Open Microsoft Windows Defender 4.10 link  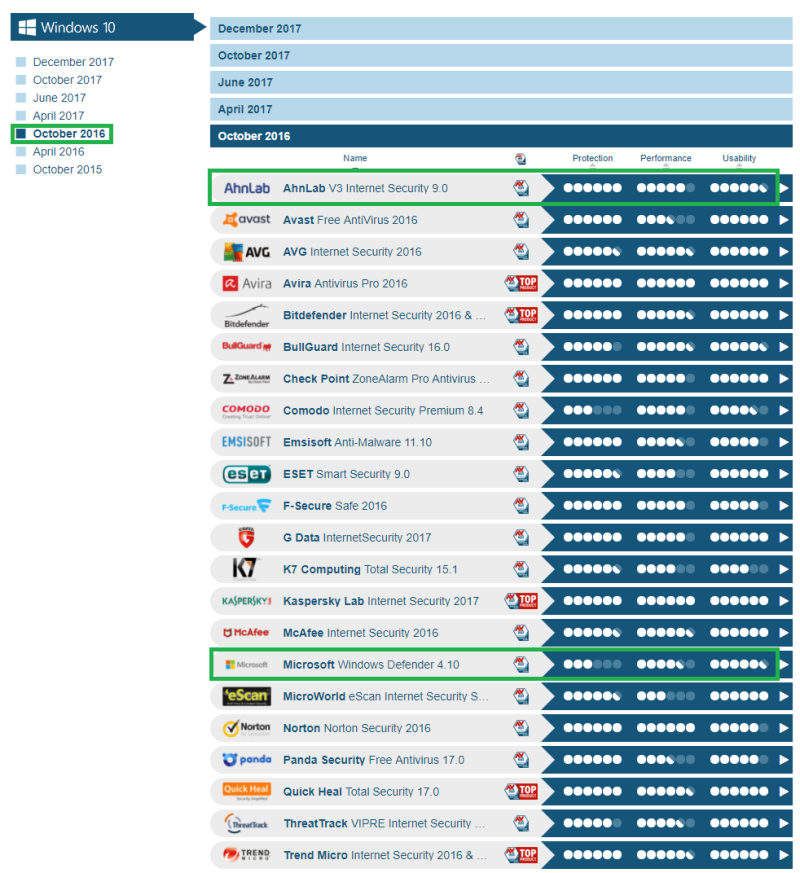point(371,664)
